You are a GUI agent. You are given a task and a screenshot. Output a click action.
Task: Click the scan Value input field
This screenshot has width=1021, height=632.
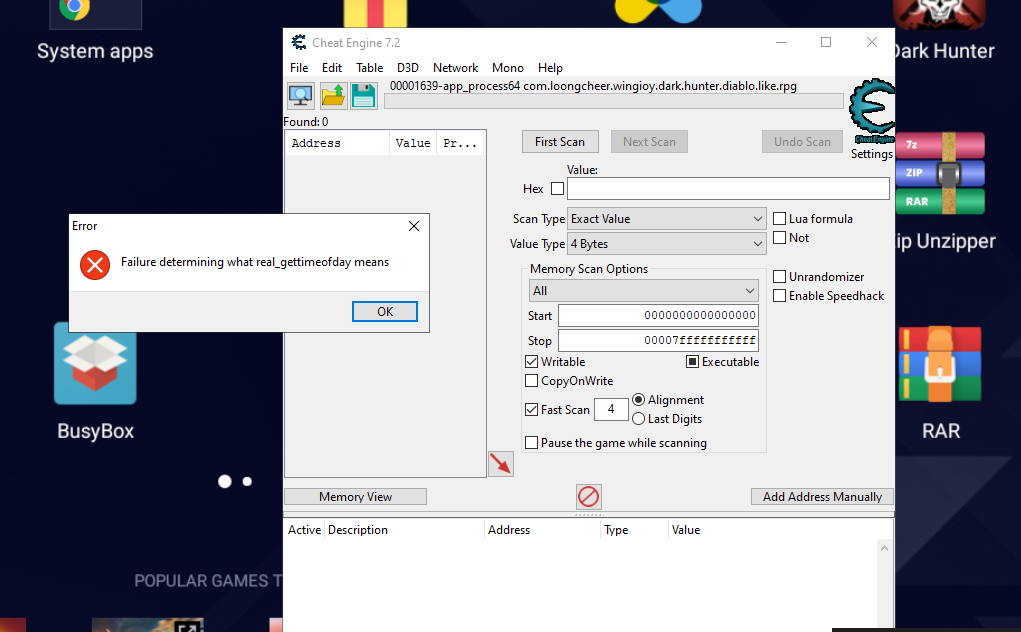pyautogui.click(x=728, y=188)
